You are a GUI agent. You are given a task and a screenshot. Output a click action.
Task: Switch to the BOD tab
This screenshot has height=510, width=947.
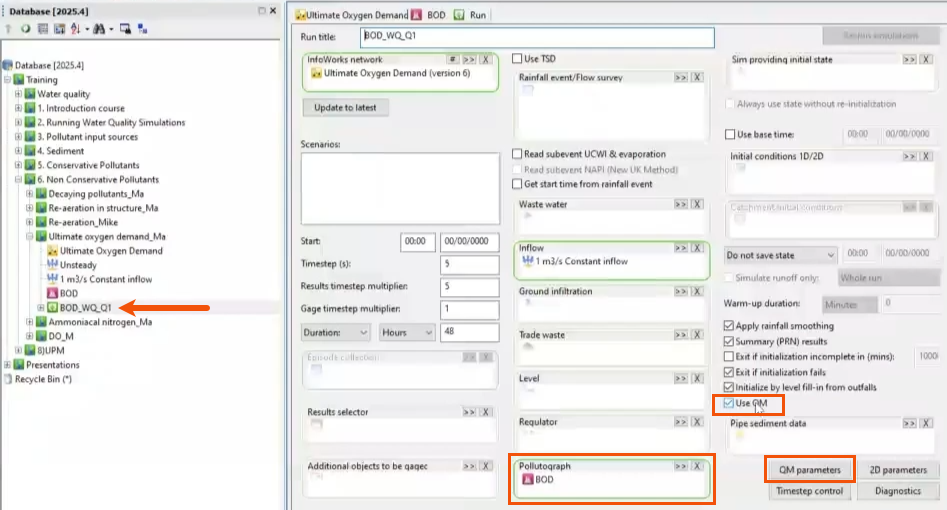pyautogui.click(x=429, y=15)
